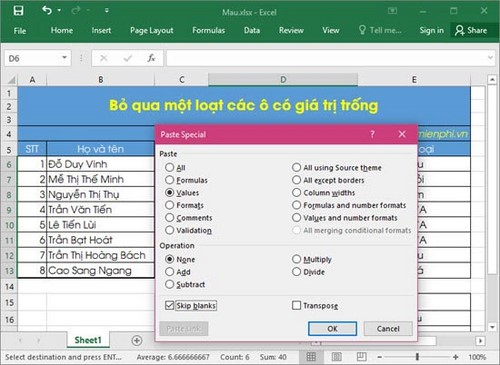500x365 pixels.
Task: Select the Values radio button
Action: pos(170,193)
